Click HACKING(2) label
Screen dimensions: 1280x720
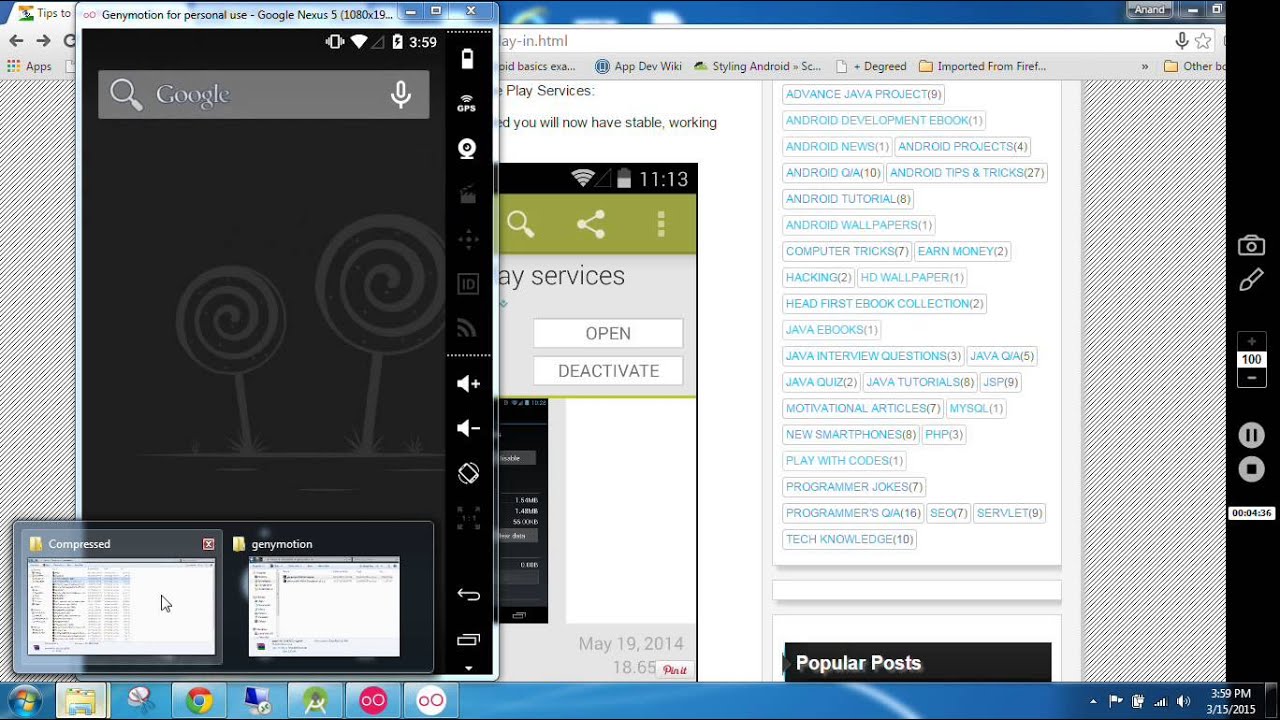818,277
